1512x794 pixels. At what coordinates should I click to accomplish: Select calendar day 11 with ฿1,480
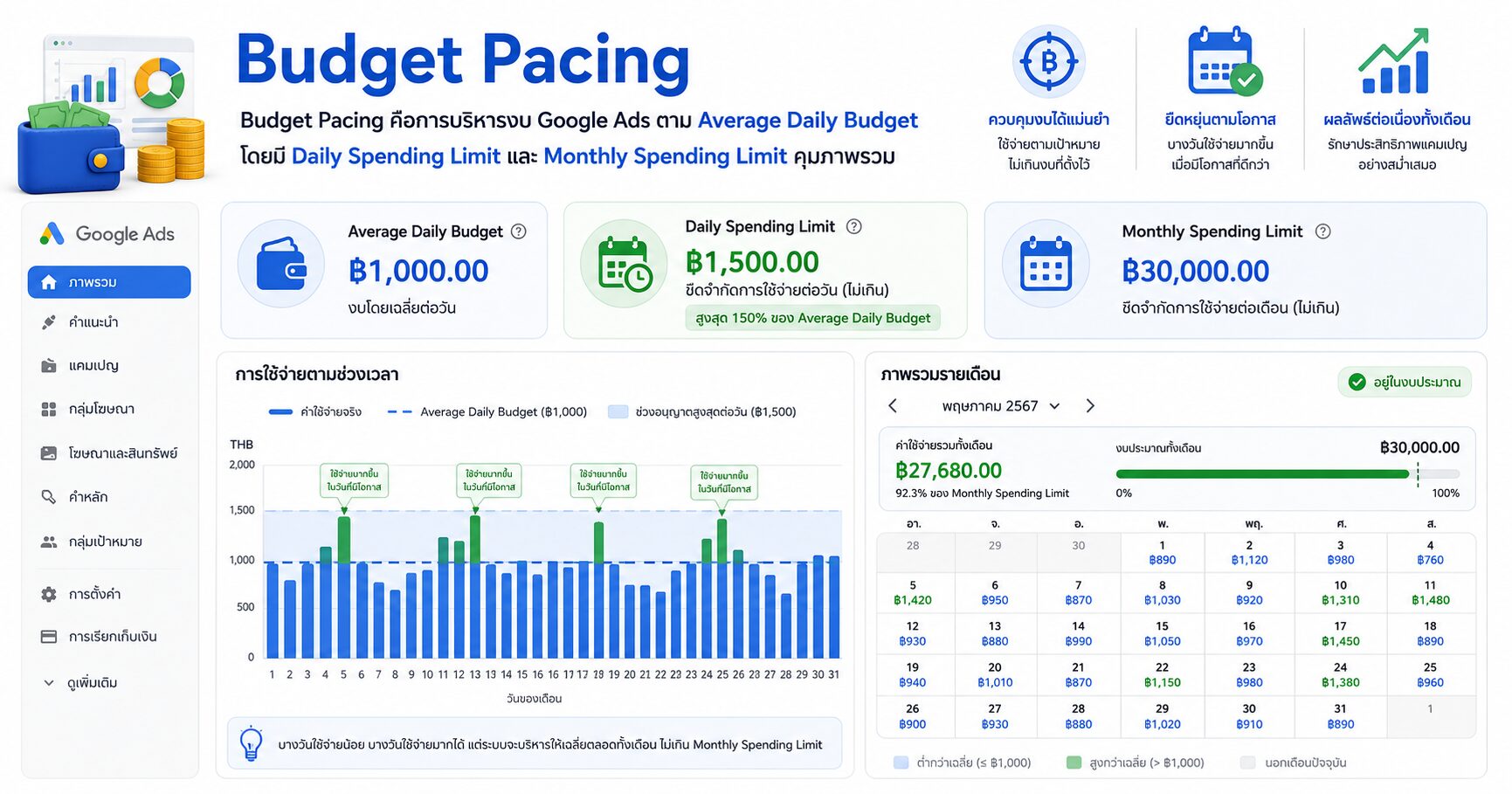click(1430, 594)
